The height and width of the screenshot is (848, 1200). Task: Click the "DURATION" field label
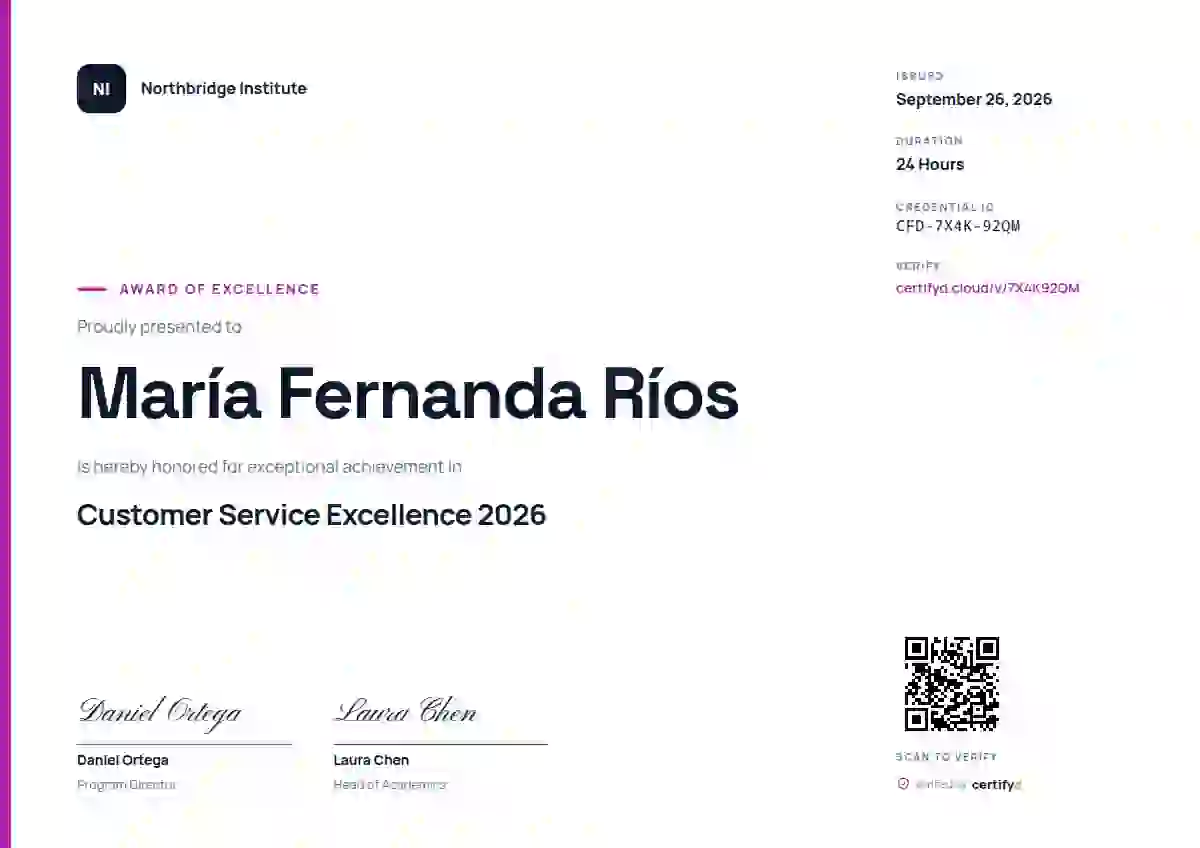coord(929,141)
